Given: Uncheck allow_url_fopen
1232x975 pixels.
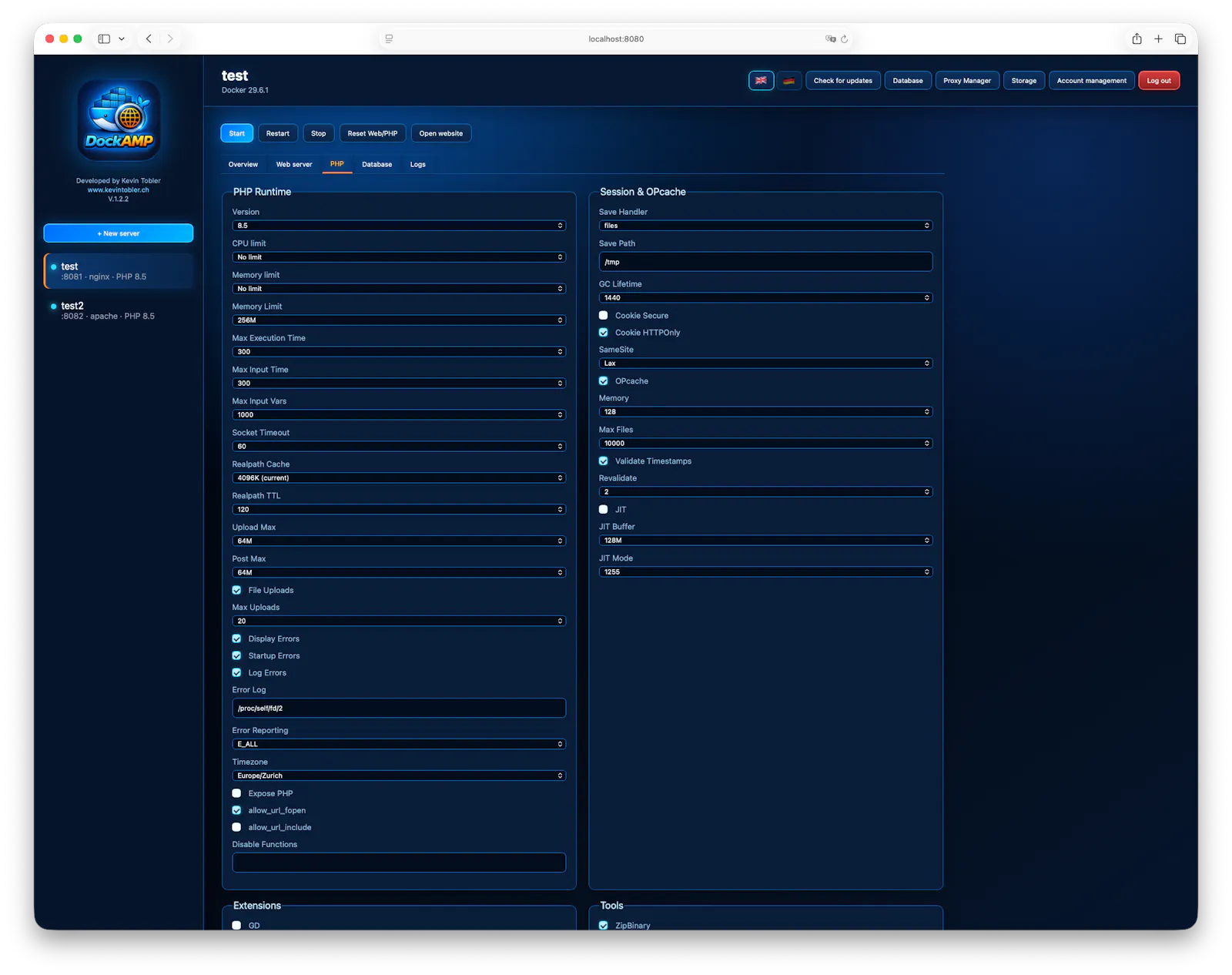Looking at the screenshot, I should tap(236, 810).
